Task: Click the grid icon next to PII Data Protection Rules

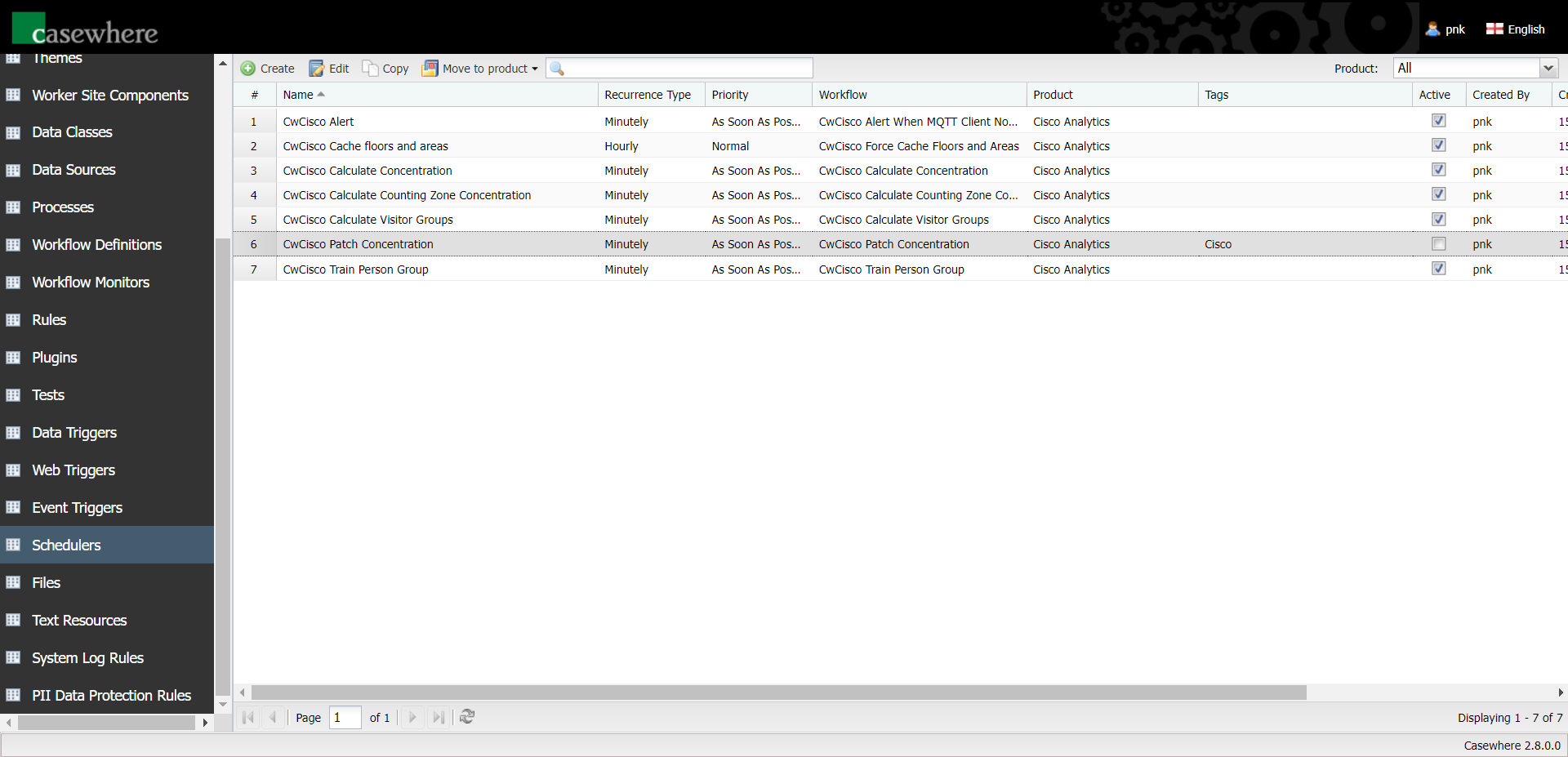Action: point(13,696)
